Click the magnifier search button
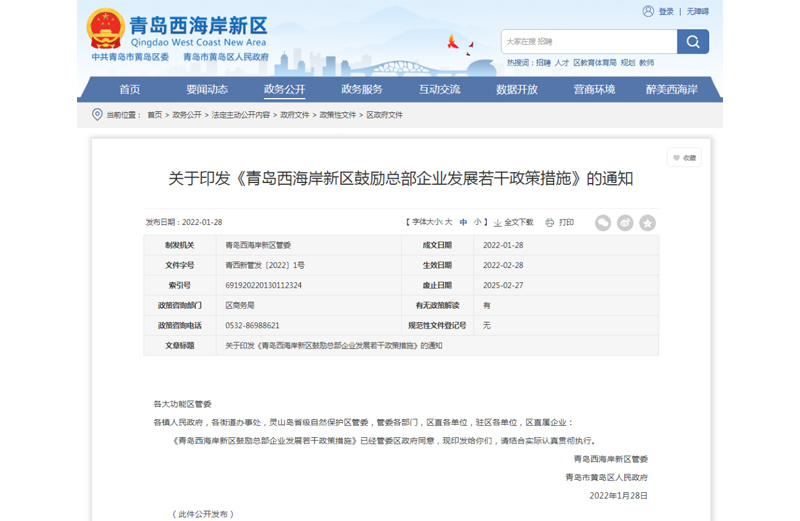Viewport: 800px width, 521px height. tap(692, 41)
